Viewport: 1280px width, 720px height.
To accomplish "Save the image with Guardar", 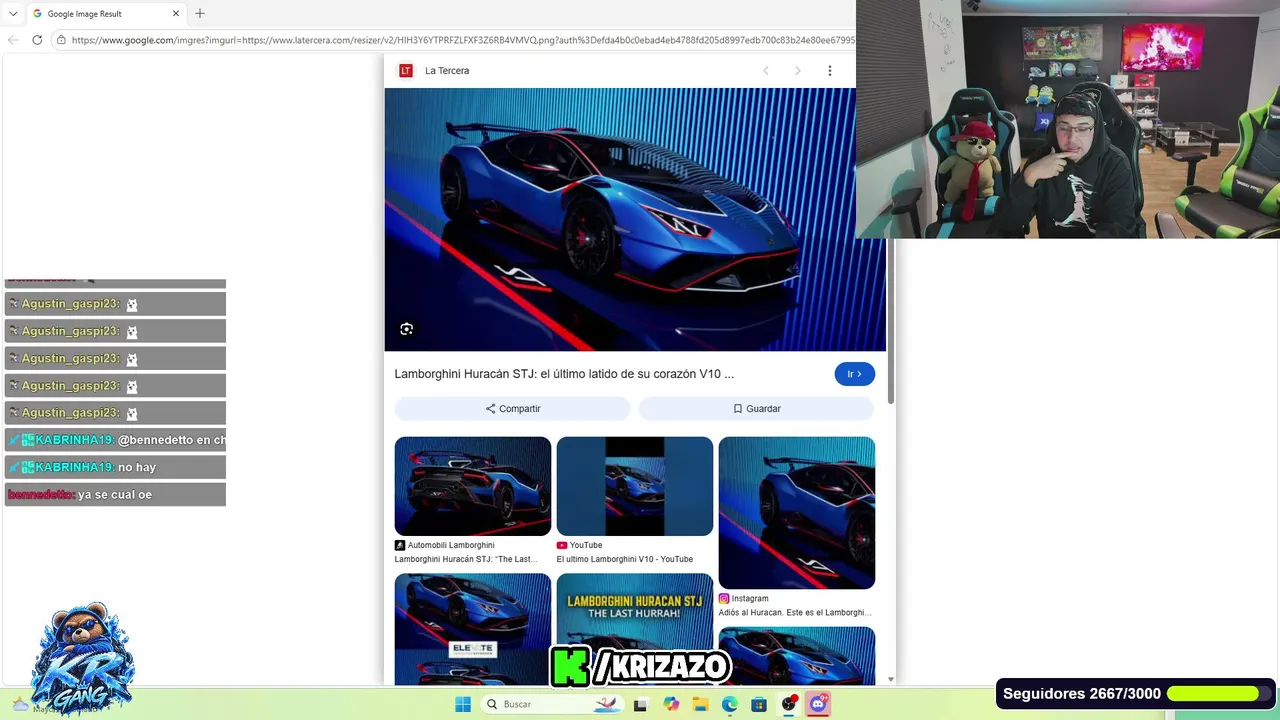I will 757,409.
